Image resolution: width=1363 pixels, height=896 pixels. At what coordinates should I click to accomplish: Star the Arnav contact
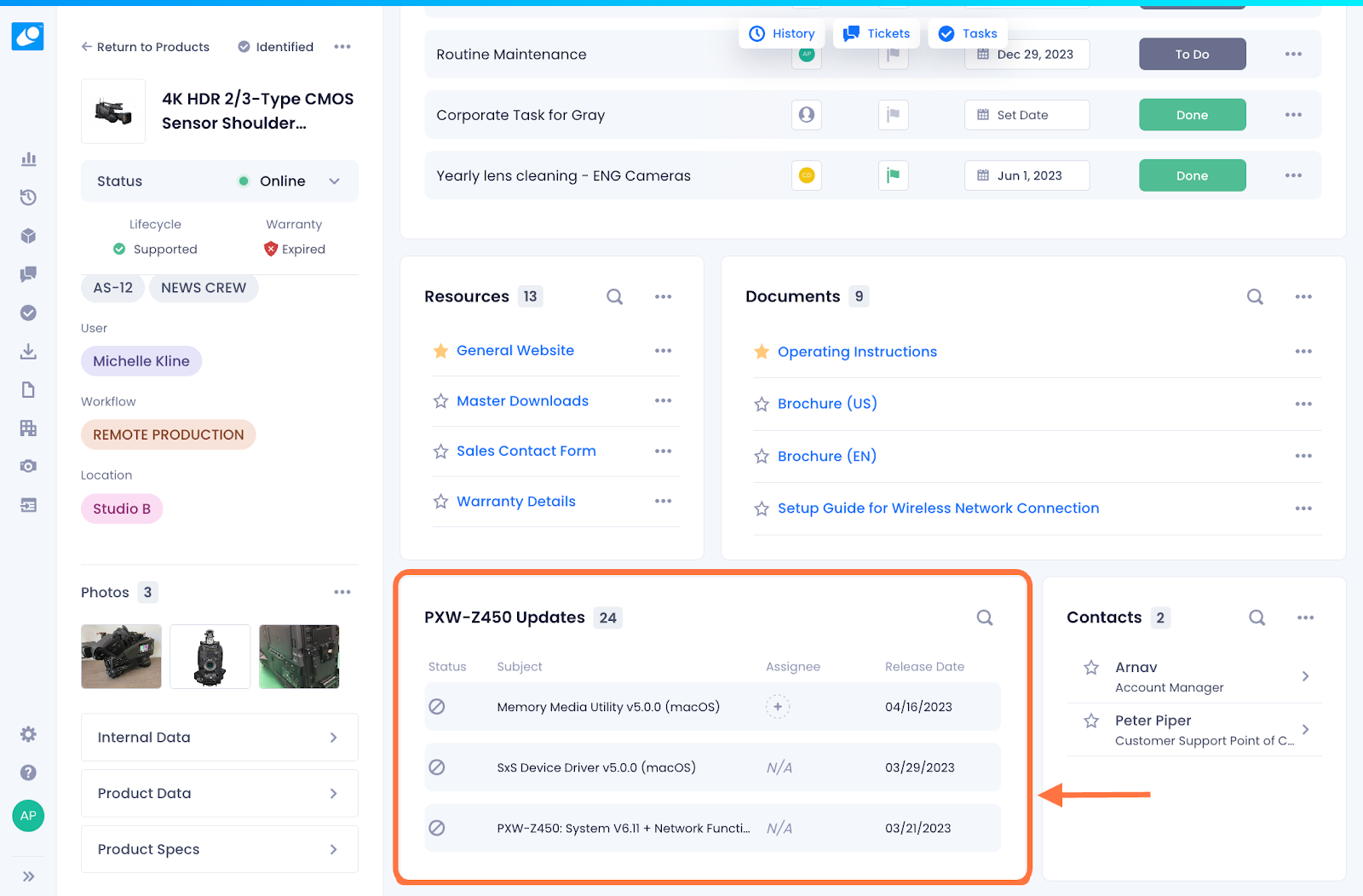click(1091, 668)
